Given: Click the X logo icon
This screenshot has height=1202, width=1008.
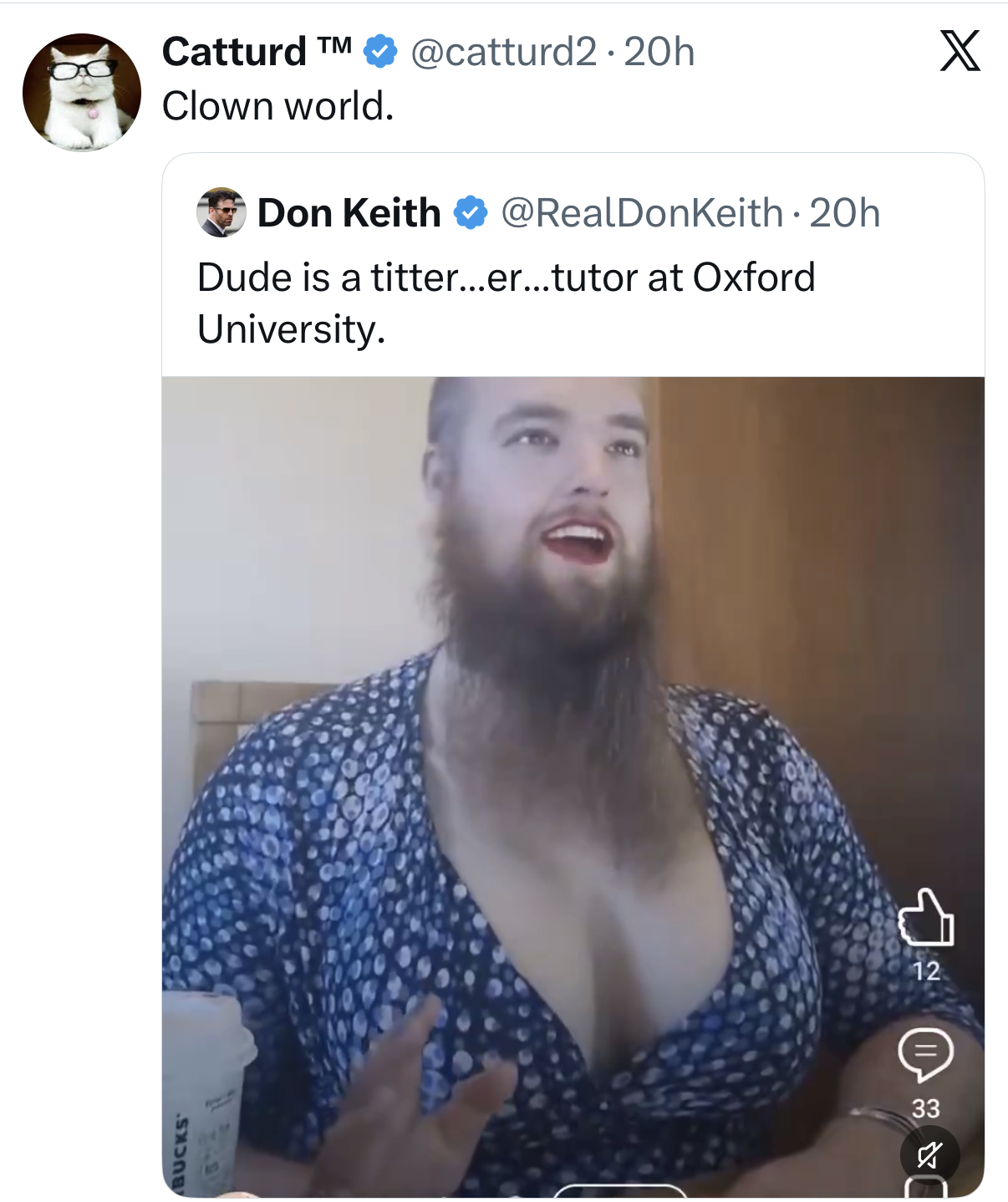Looking at the screenshot, I should click(960, 52).
